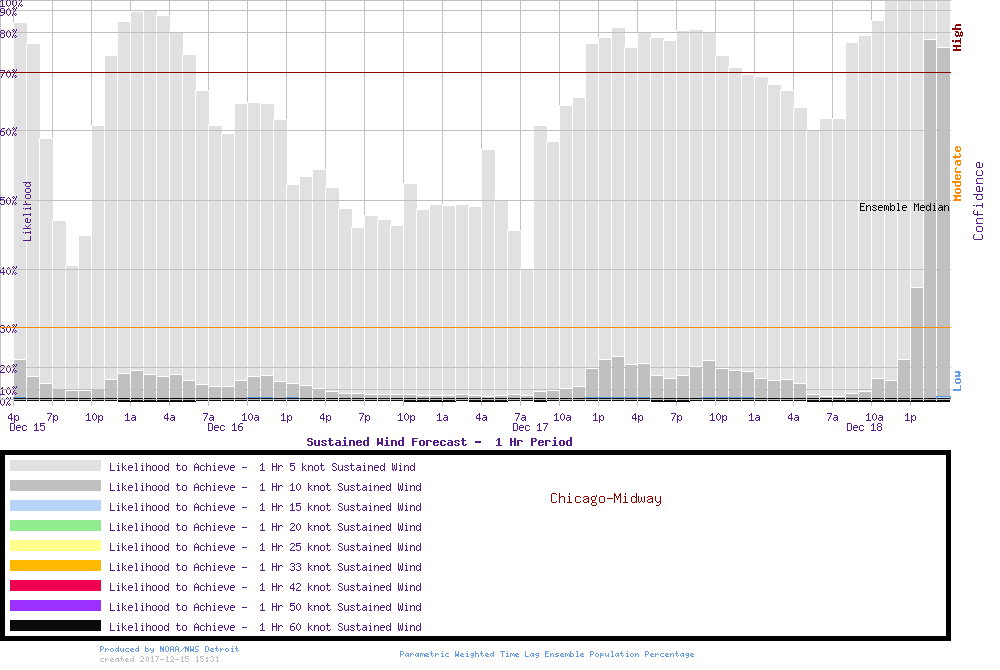Select the green 20 knot legend swatch
The width and height of the screenshot is (1000, 670).
[55, 526]
